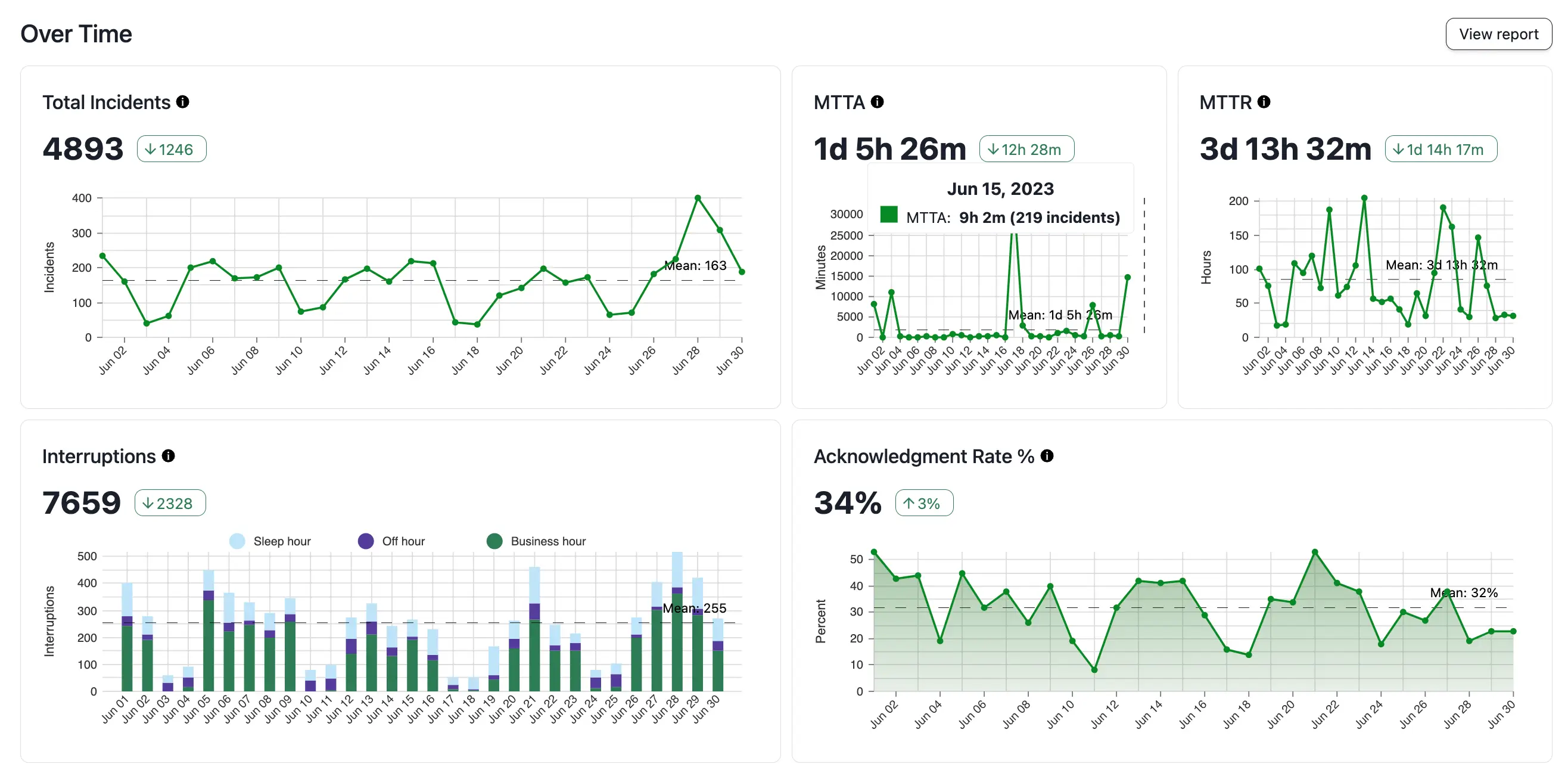Click the 1d 14h 17m change badge
The image size is (1568, 776).
[1440, 149]
